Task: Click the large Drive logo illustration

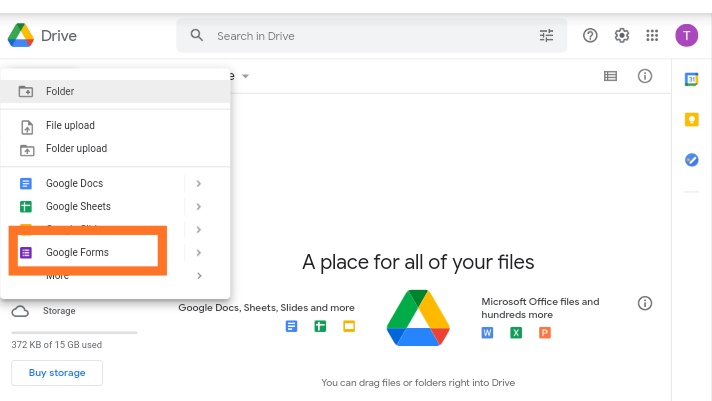Action: pyautogui.click(x=418, y=318)
